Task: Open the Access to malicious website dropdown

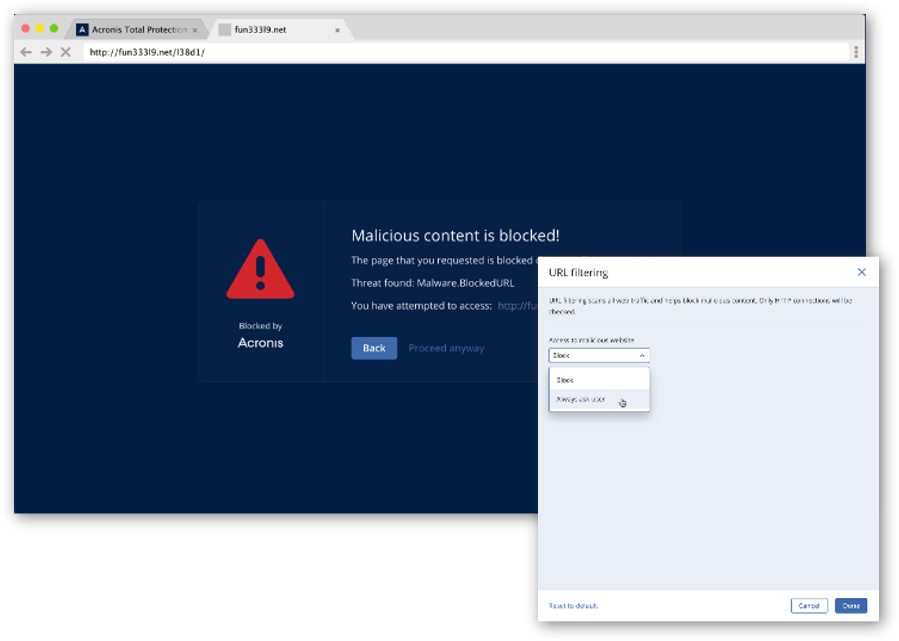Action: pos(599,355)
